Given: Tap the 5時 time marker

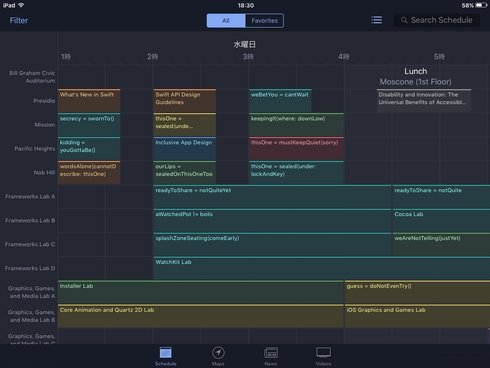Looking at the screenshot, I should click(x=439, y=57).
